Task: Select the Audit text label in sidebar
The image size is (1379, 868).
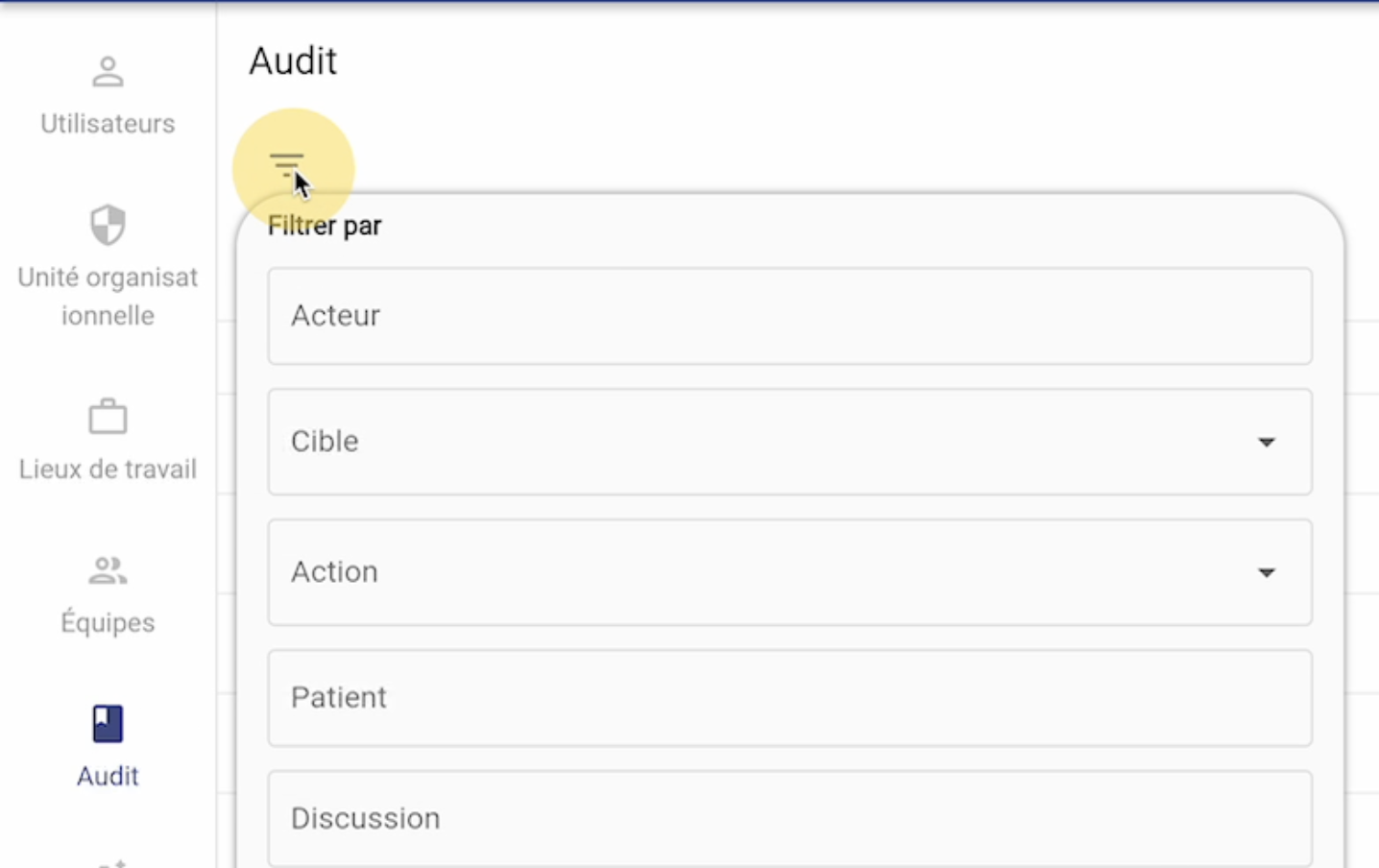Action: click(x=108, y=776)
